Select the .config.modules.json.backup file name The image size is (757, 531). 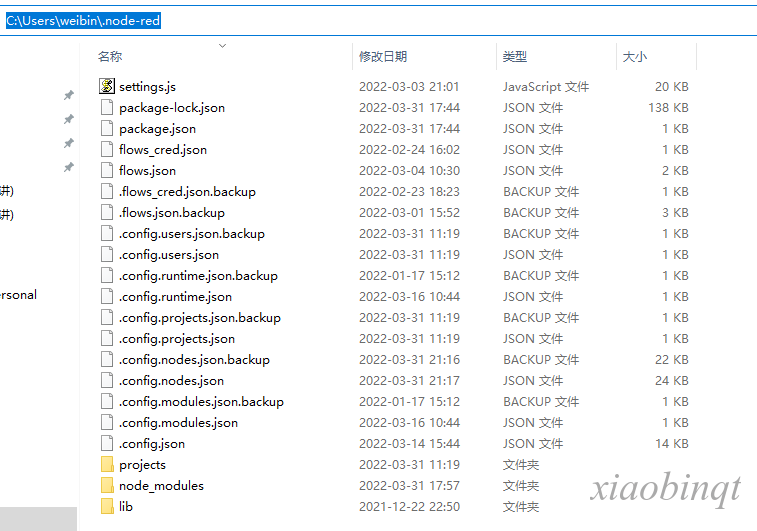(x=201, y=402)
